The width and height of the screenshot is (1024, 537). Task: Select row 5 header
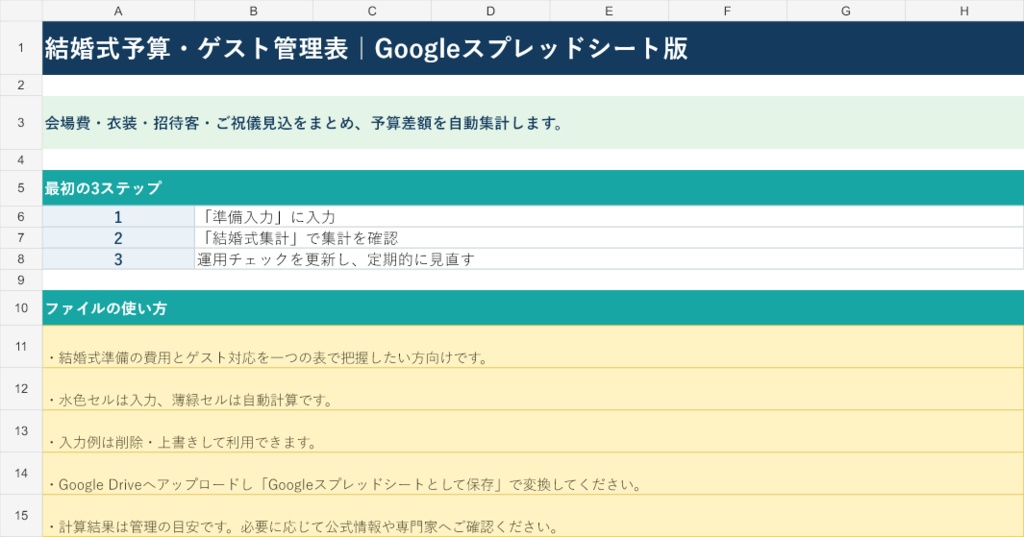21,188
